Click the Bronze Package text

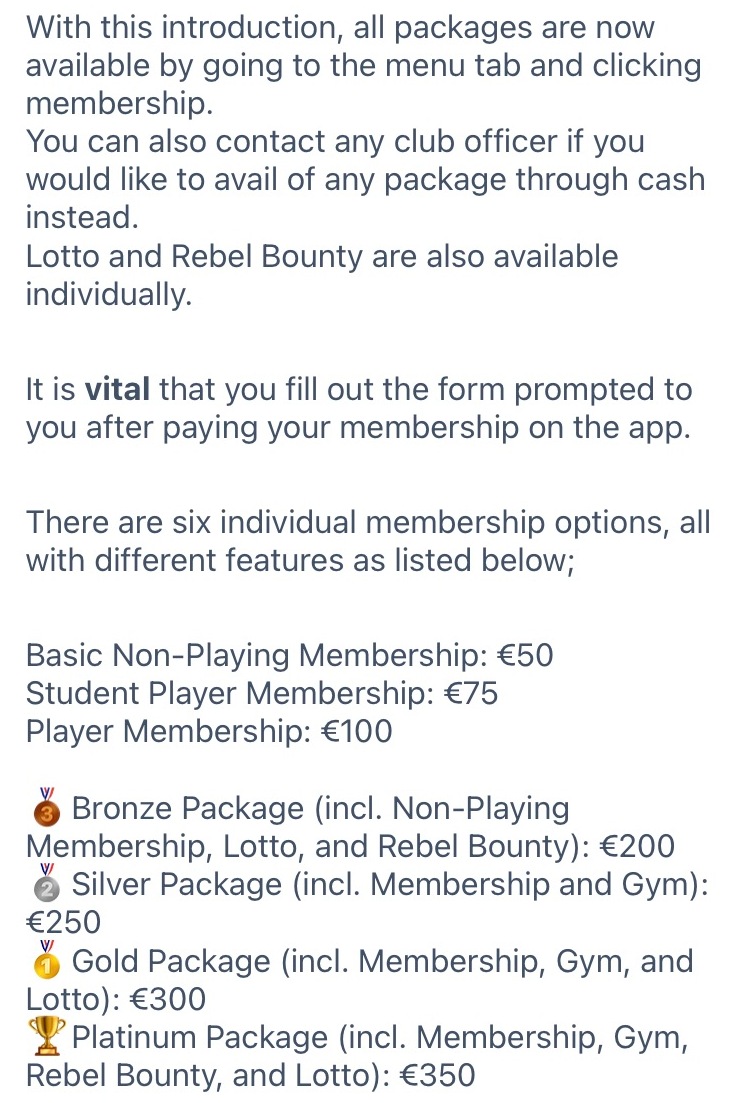click(x=188, y=808)
